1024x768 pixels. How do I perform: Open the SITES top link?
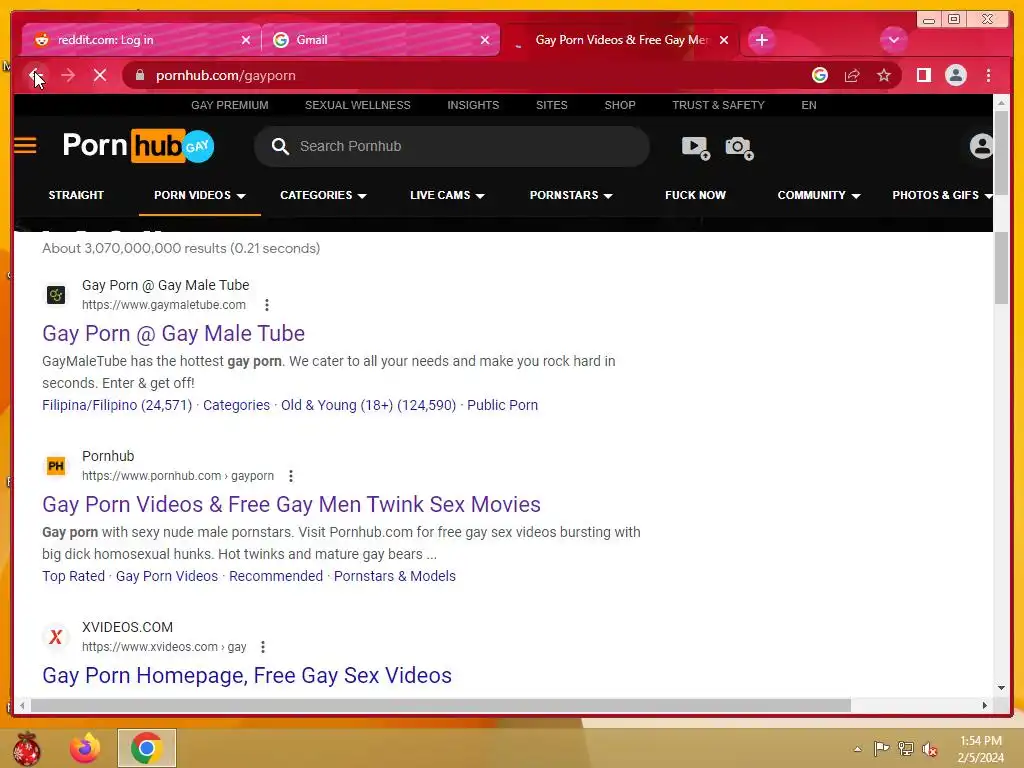point(552,105)
